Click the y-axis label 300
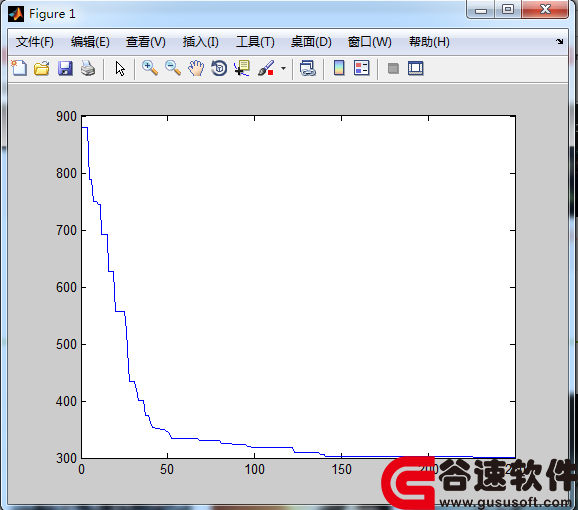 [66, 458]
